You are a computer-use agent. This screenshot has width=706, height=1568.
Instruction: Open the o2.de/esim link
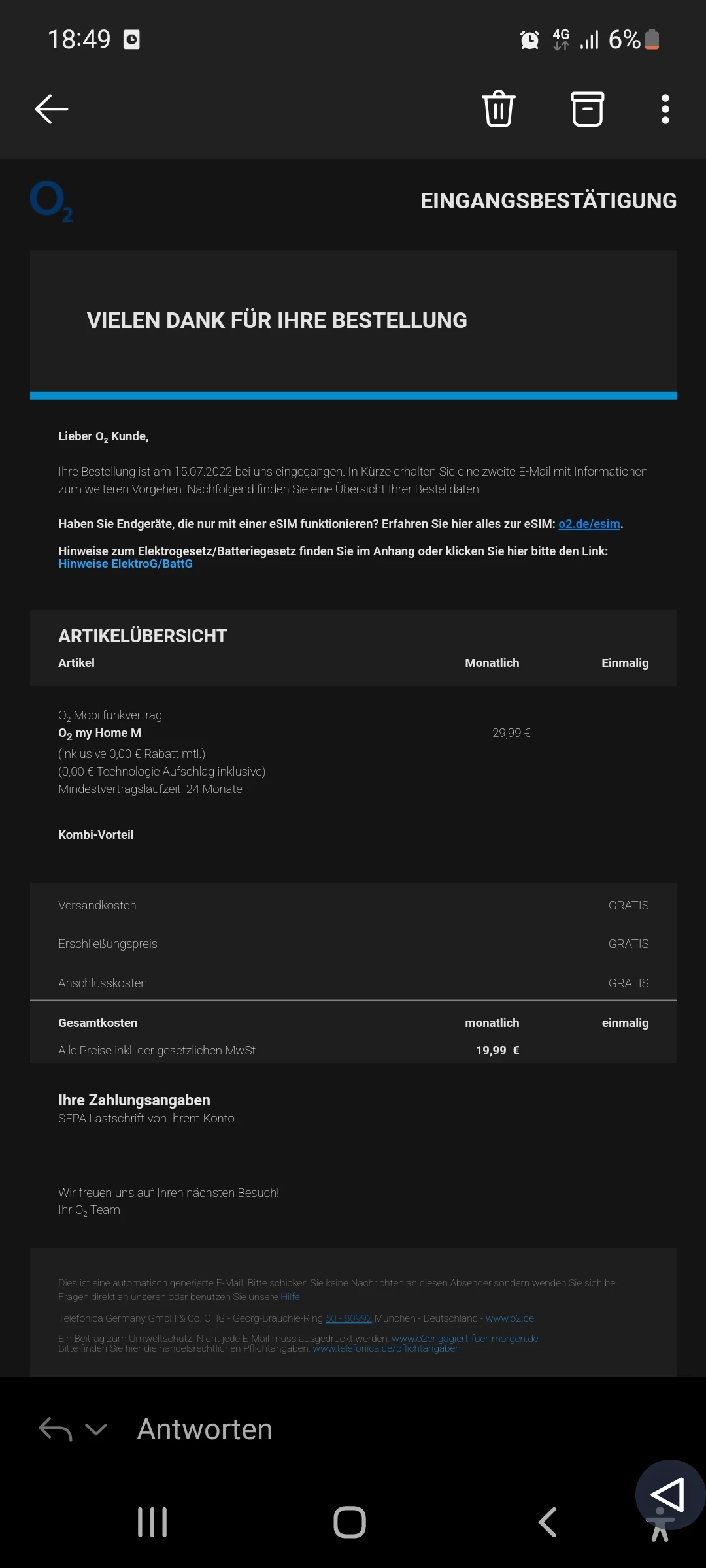pos(589,524)
